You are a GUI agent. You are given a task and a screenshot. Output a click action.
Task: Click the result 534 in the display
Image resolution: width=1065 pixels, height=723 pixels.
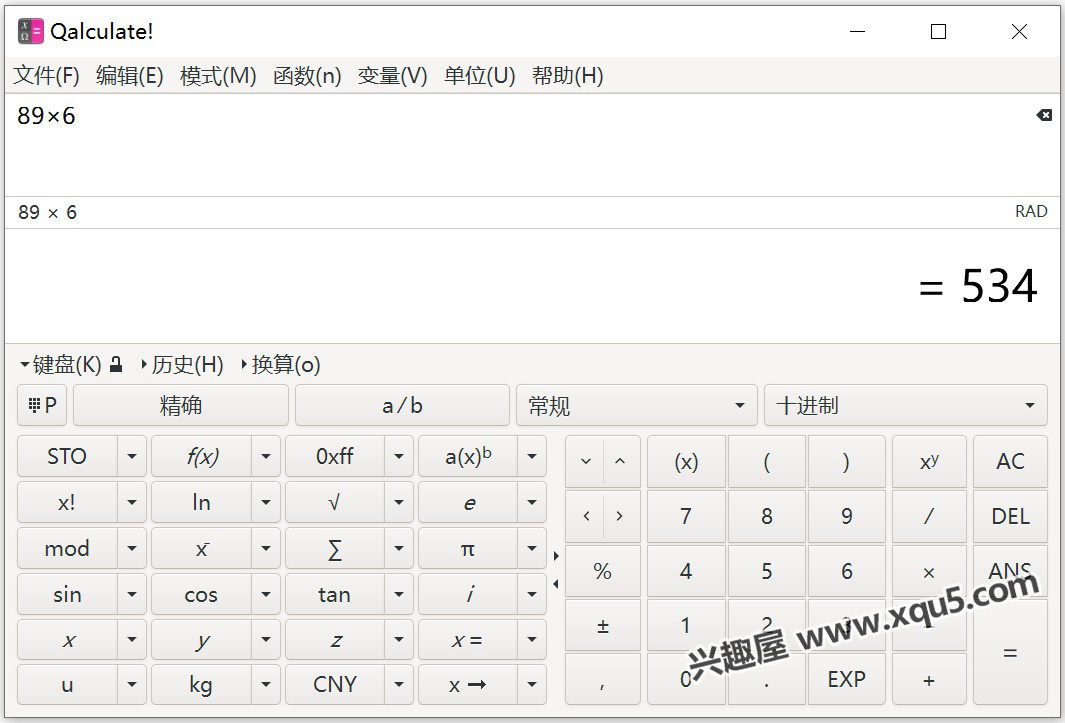[x=999, y=286]
